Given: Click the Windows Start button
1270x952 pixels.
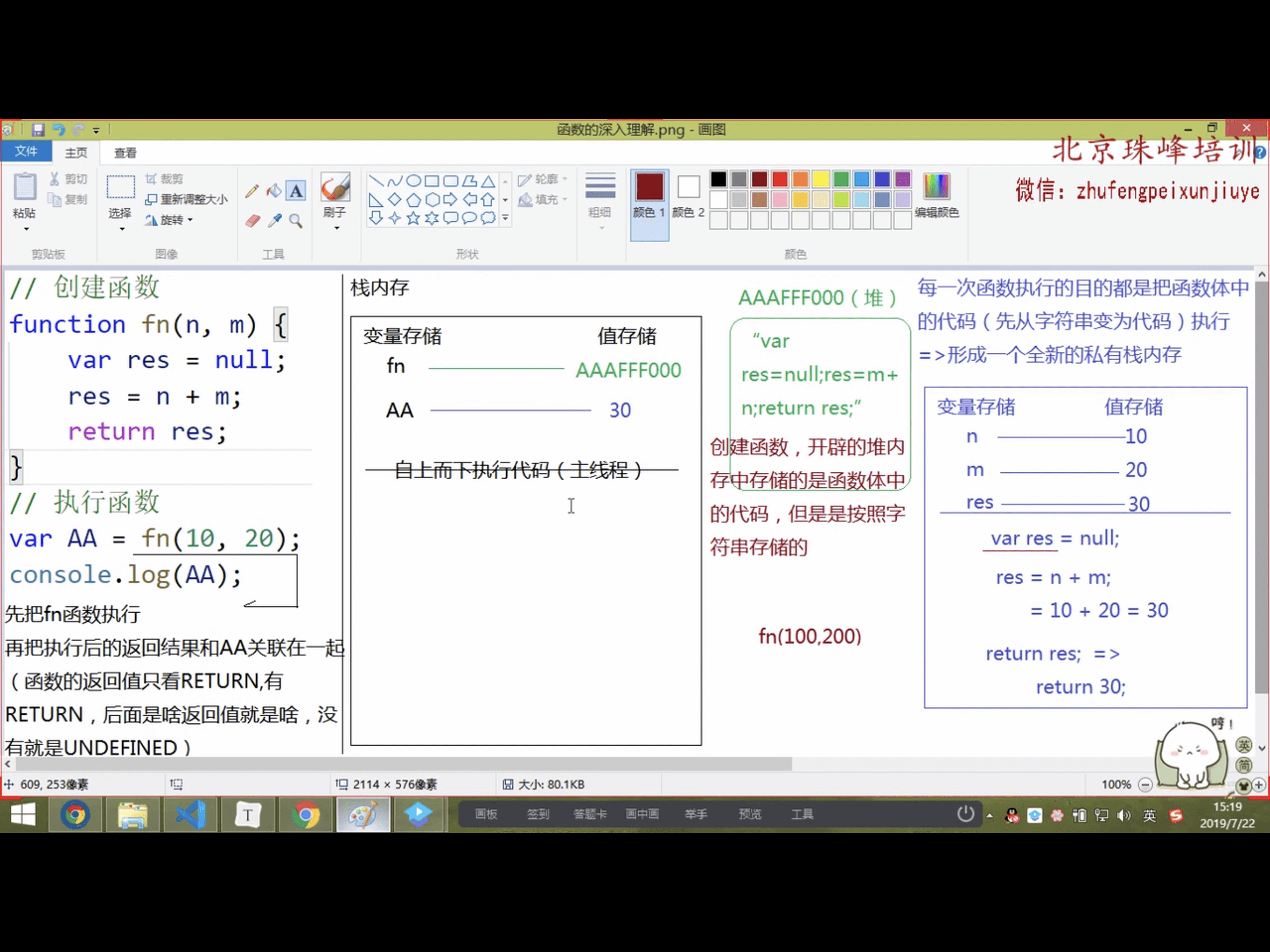Looking at the screenshot, I should 23,815.
